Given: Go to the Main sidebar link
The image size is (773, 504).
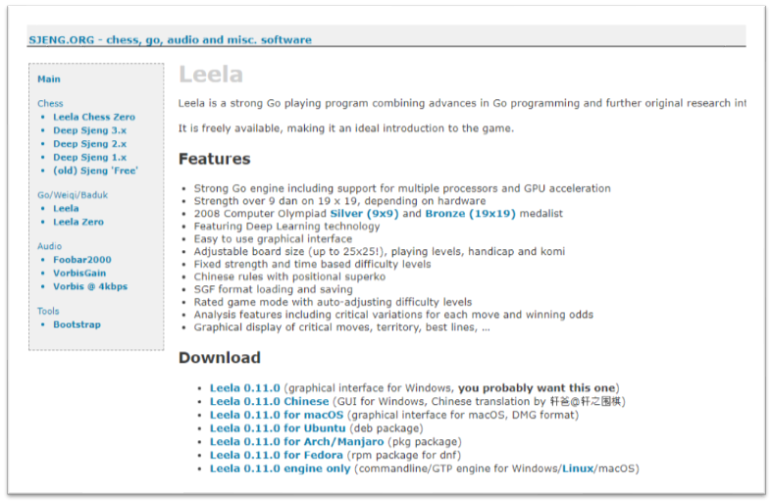Looking at the screenshot, I should (49, 79).
